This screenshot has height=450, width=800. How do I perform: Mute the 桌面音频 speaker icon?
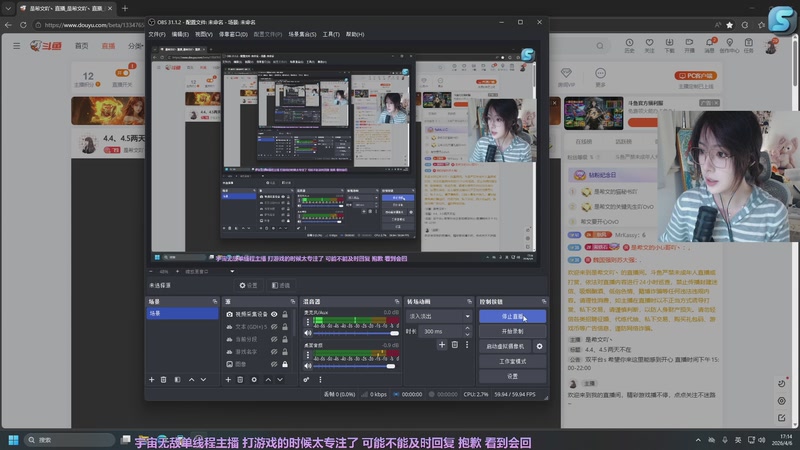308,366
